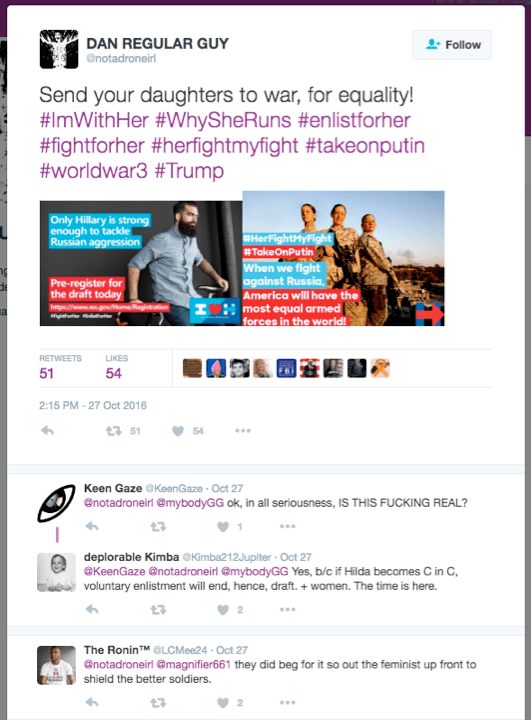Retweet Keen Gaze's reply
Screen dimensions: 531x720
[x=158, y=527]
